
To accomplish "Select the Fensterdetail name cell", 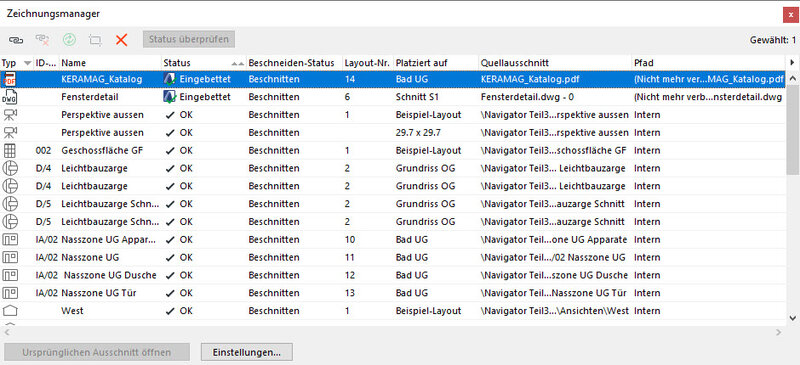I will (90, 97).
